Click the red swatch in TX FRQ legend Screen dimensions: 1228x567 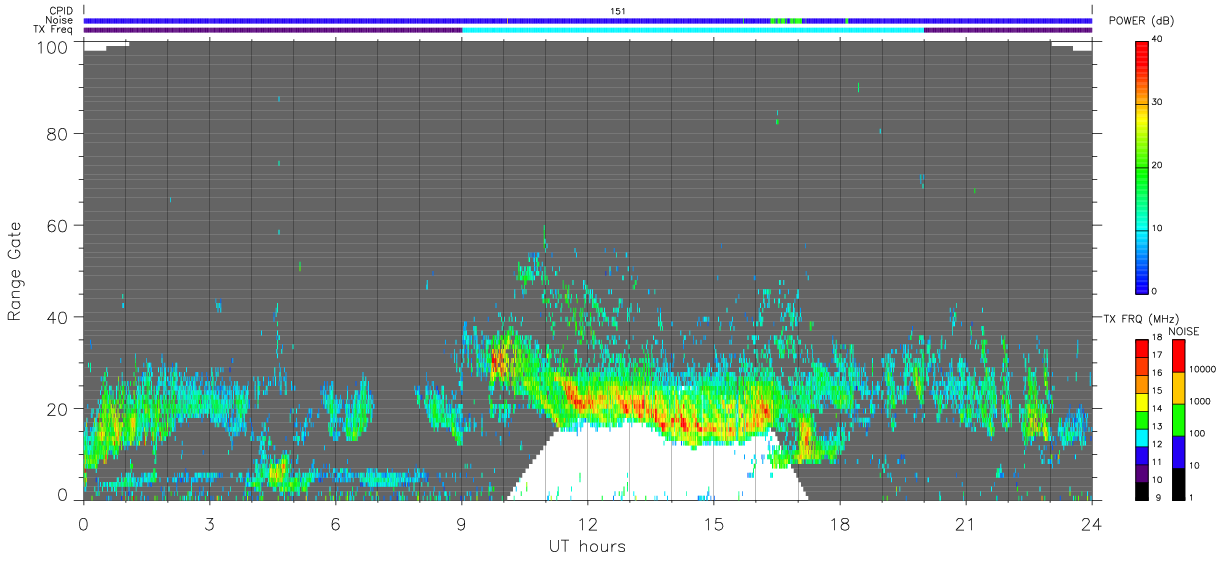(1142, 350)
